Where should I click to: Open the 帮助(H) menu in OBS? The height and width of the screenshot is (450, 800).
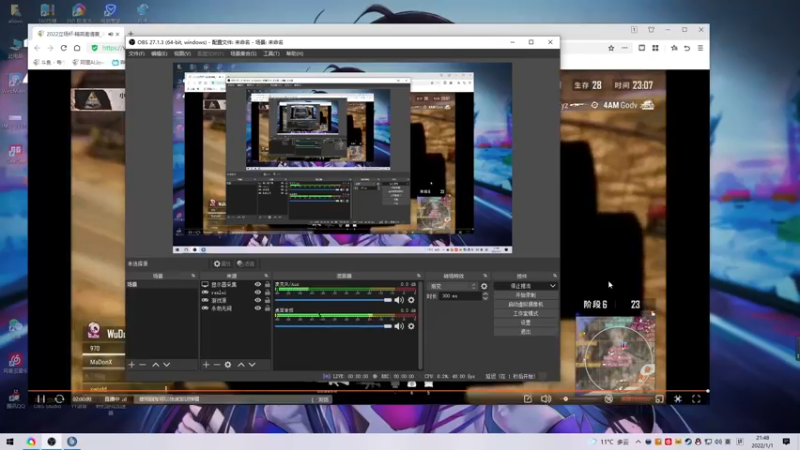point(294,54)
